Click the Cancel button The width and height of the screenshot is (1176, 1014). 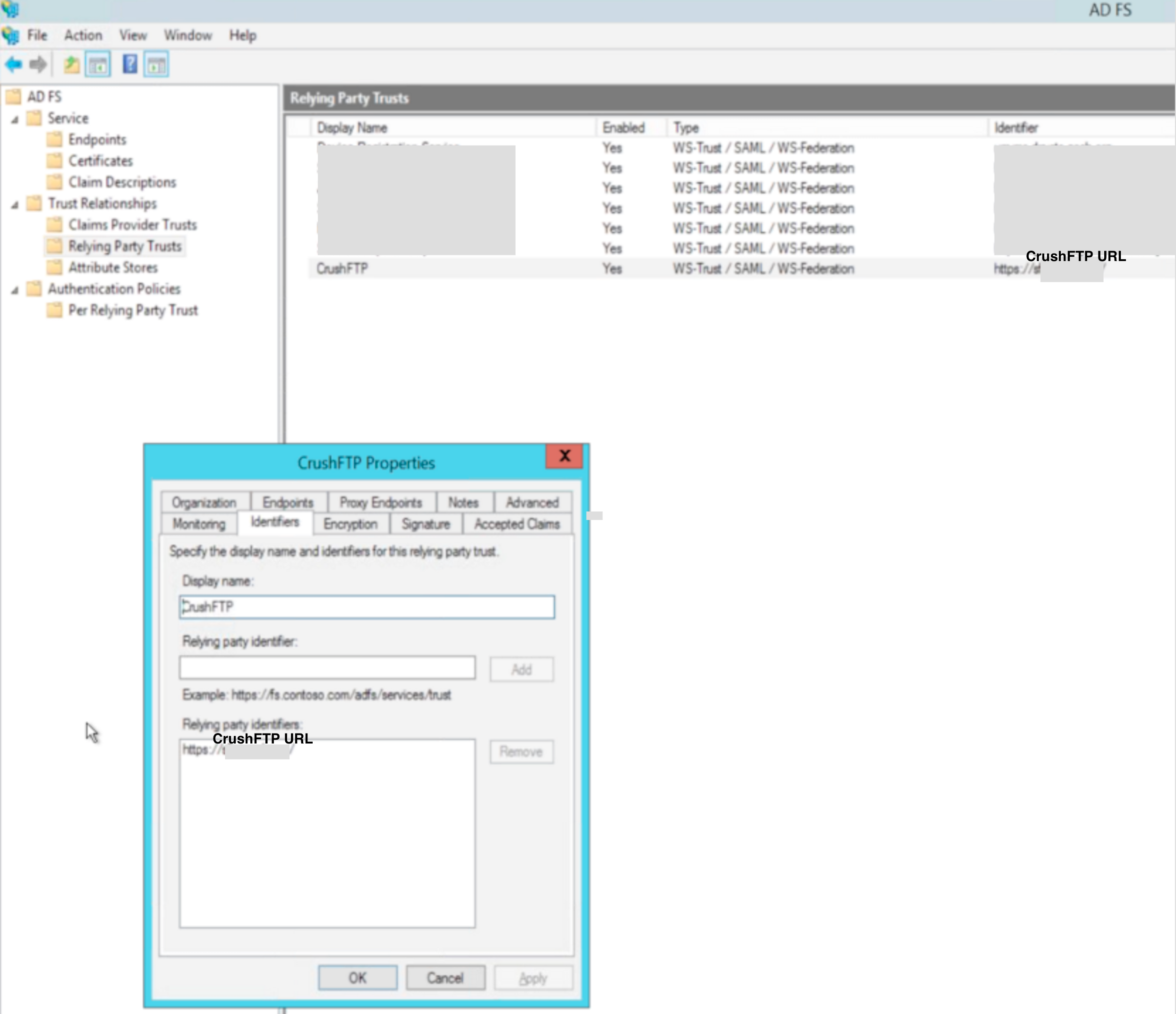(x=445, y=978)
